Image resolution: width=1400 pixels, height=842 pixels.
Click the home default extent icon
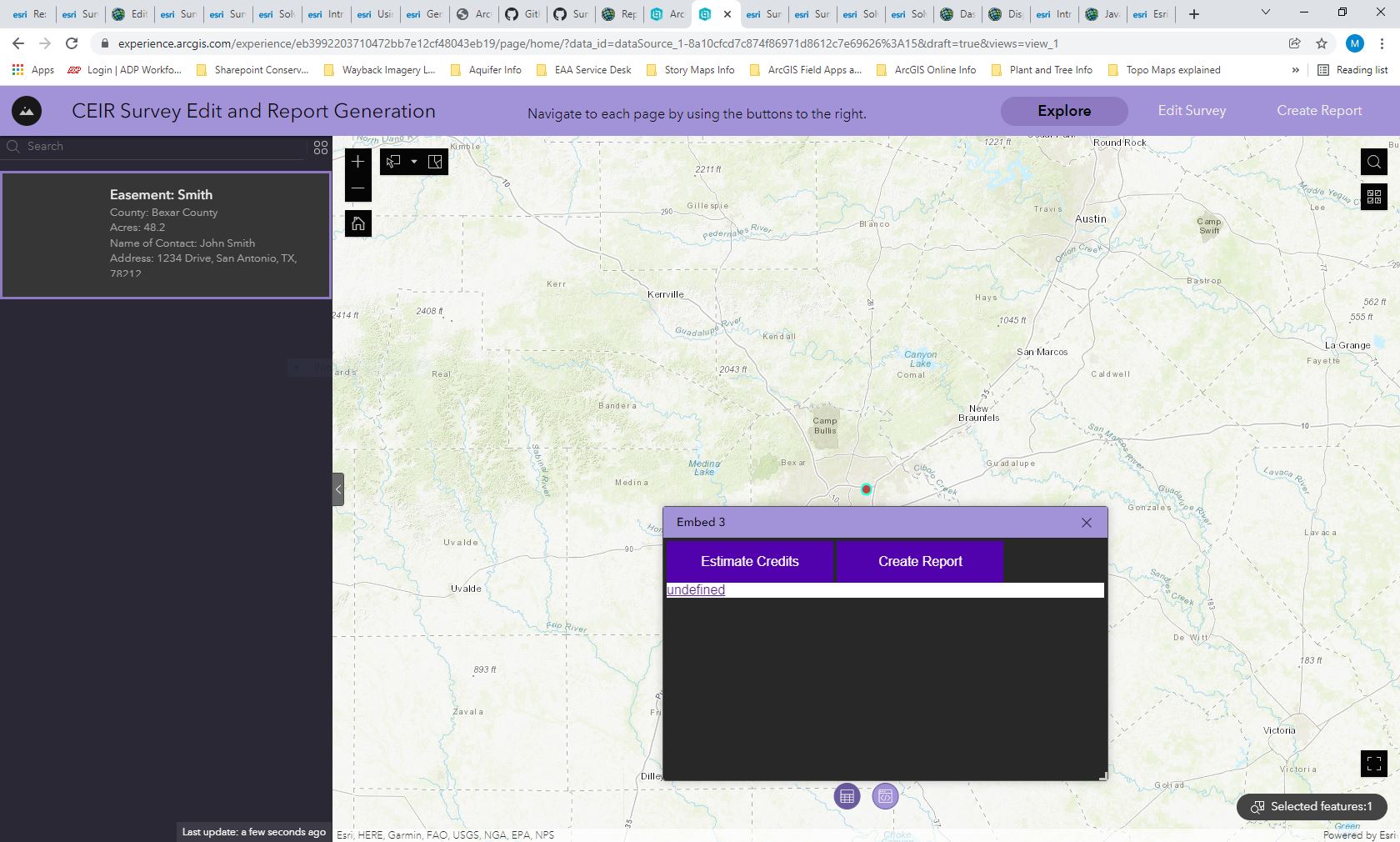(x=357, y=223)
